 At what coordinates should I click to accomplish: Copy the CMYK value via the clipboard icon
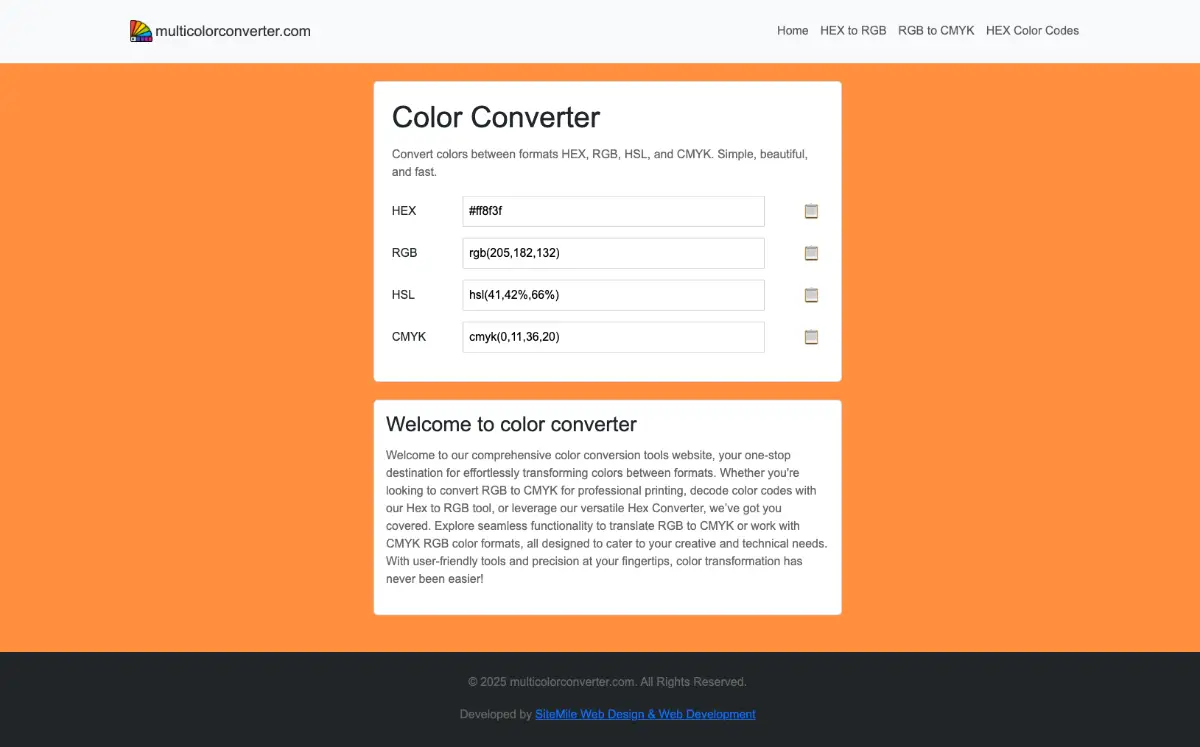tap(811, 337)
